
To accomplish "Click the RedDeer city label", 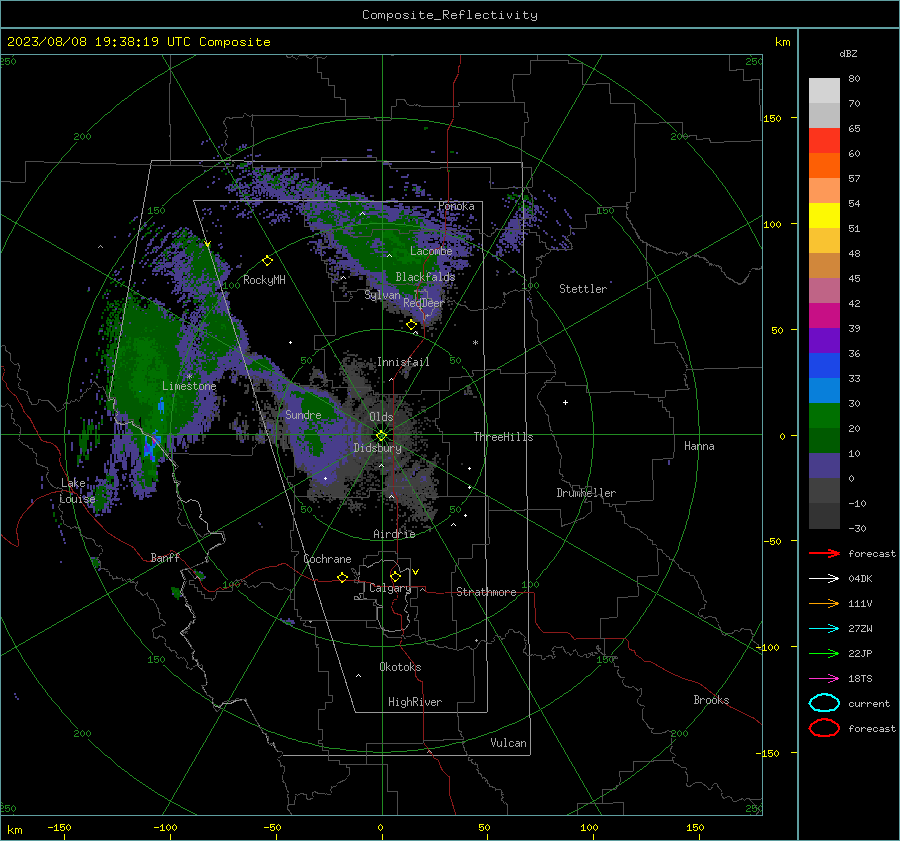I will (424, 303).
